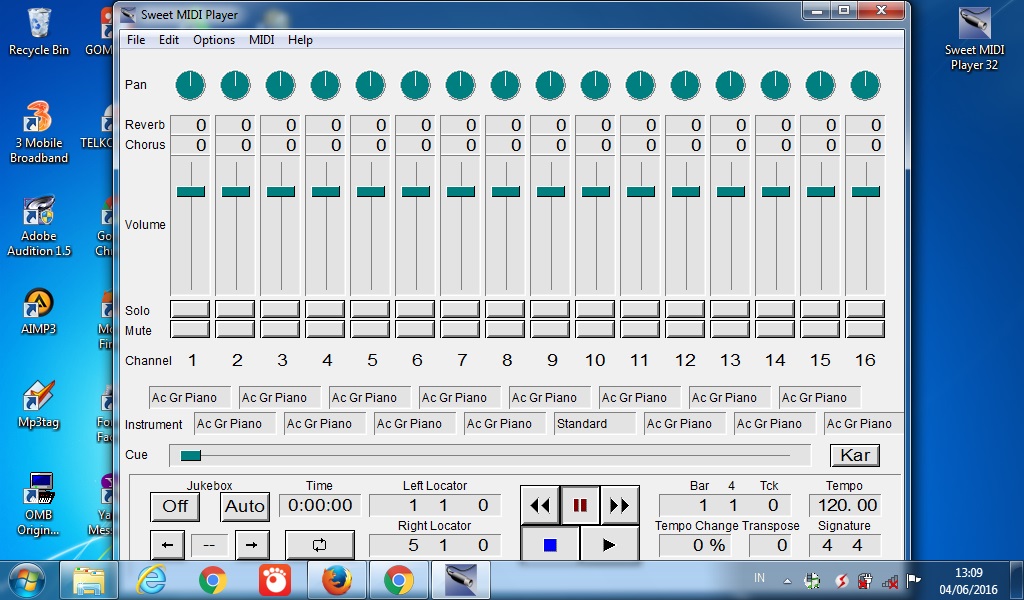The image size is (1024, 600).
Task: Start playback with the black play triangle
Action: click(x=609, y=545)
